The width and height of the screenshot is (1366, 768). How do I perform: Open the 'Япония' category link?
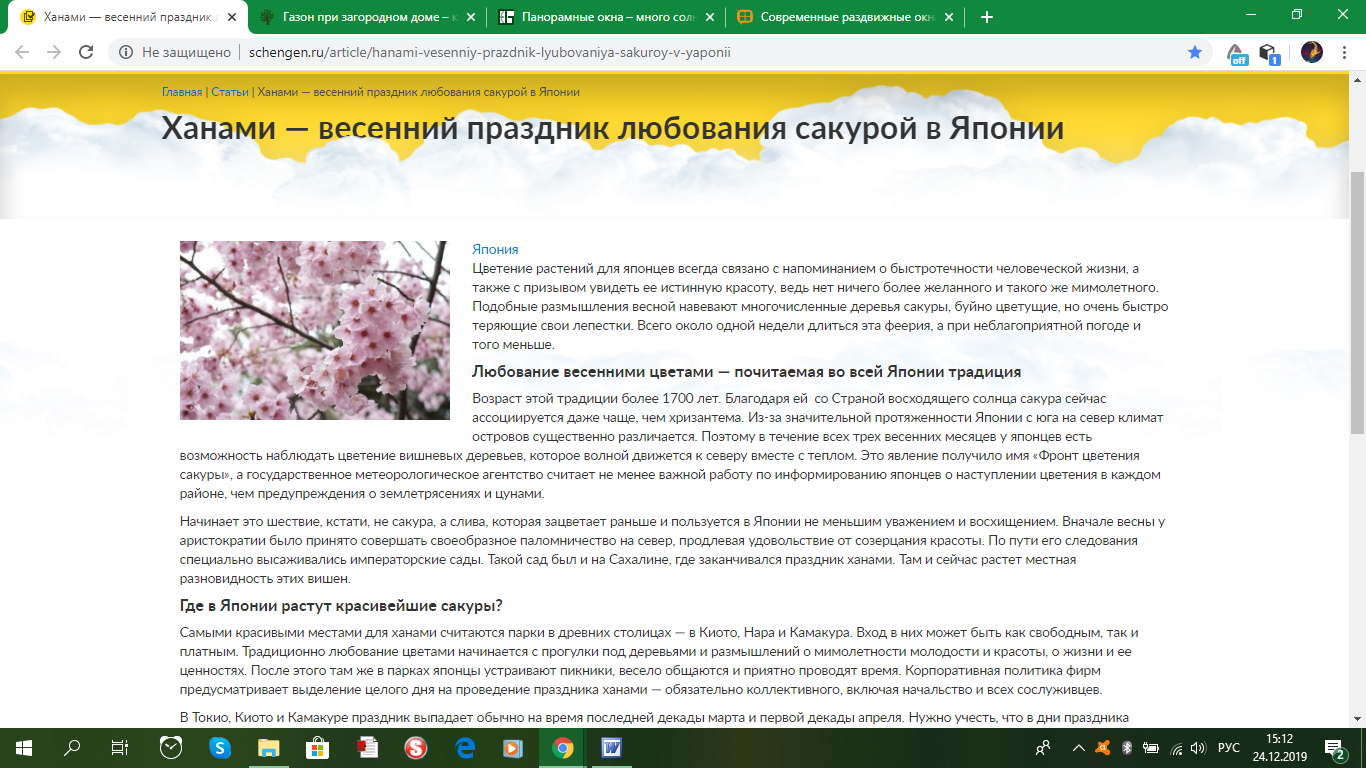point(495,249)
